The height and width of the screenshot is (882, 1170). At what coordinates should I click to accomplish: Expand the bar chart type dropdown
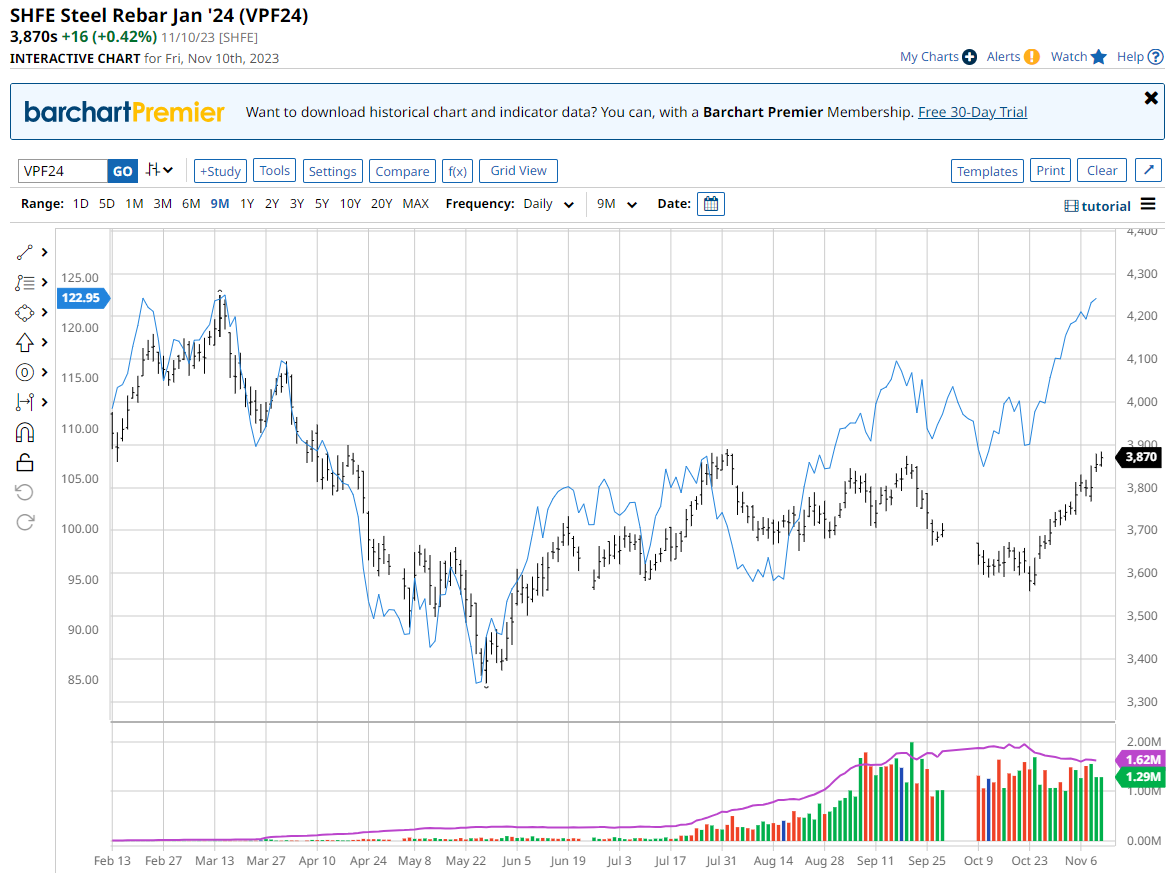(159, 171)
